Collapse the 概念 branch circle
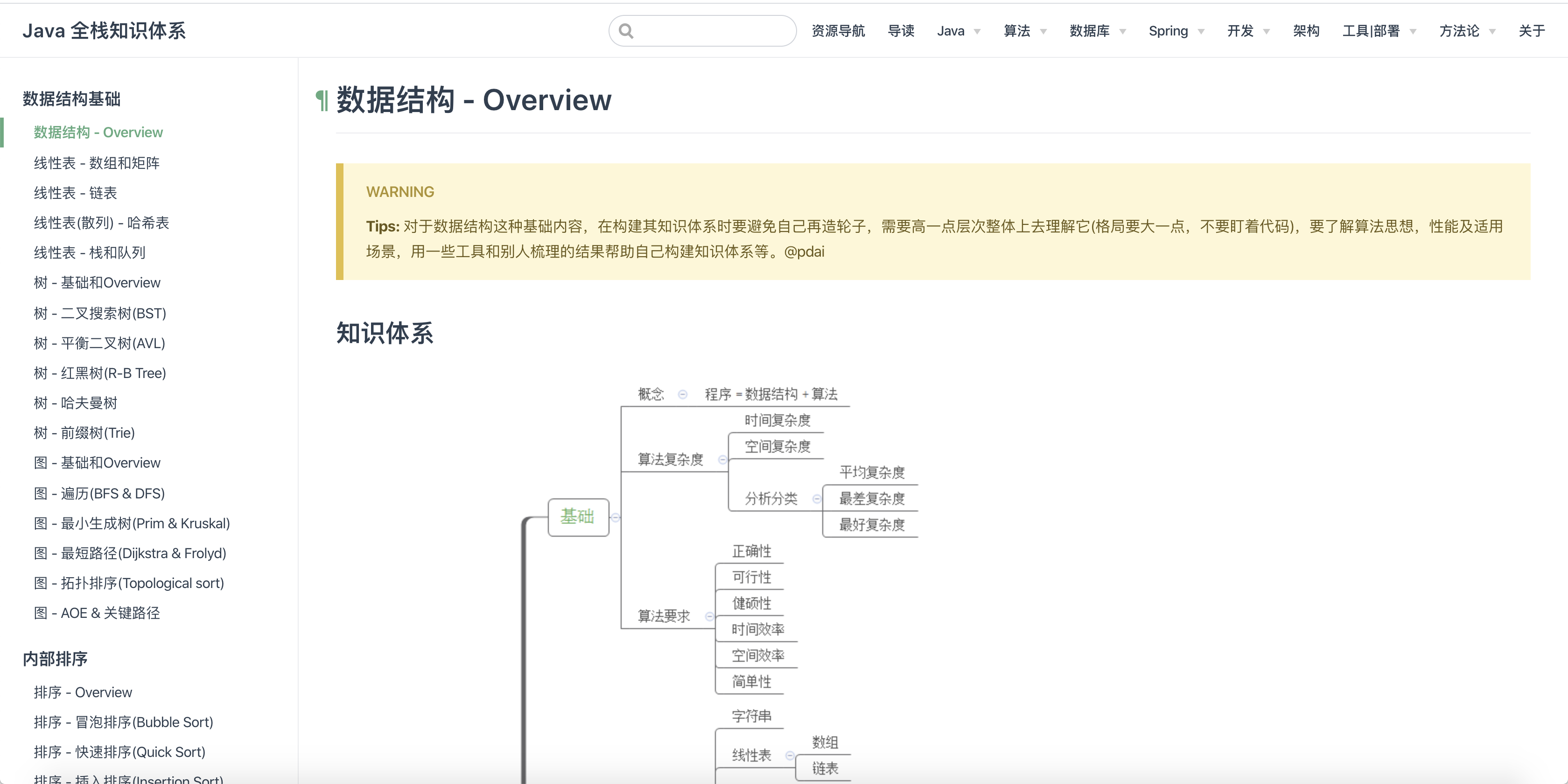 pos(682,394)
